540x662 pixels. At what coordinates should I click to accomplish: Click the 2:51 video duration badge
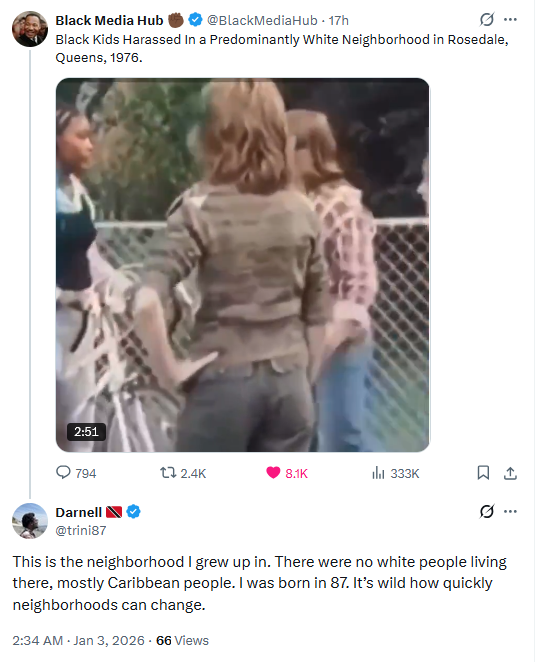coord(86,431)
